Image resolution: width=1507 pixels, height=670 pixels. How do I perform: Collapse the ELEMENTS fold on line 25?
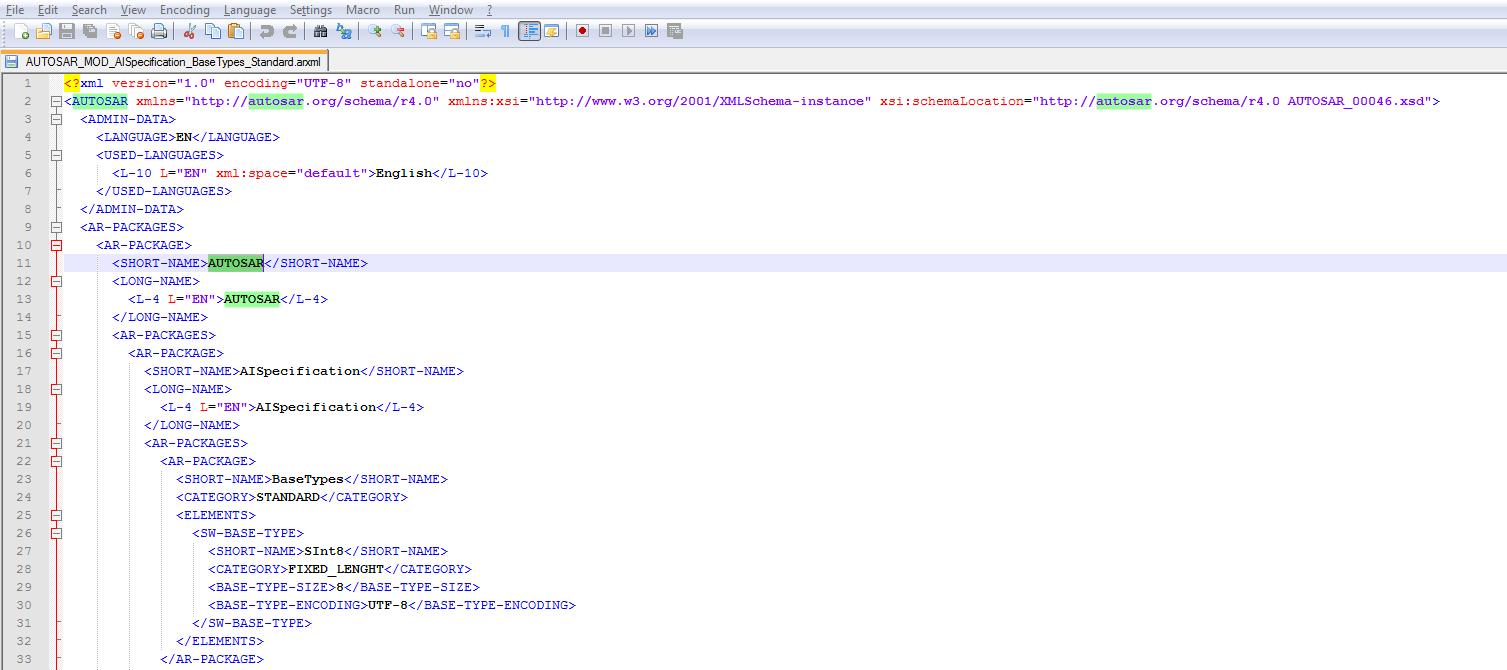pos(56,515)
